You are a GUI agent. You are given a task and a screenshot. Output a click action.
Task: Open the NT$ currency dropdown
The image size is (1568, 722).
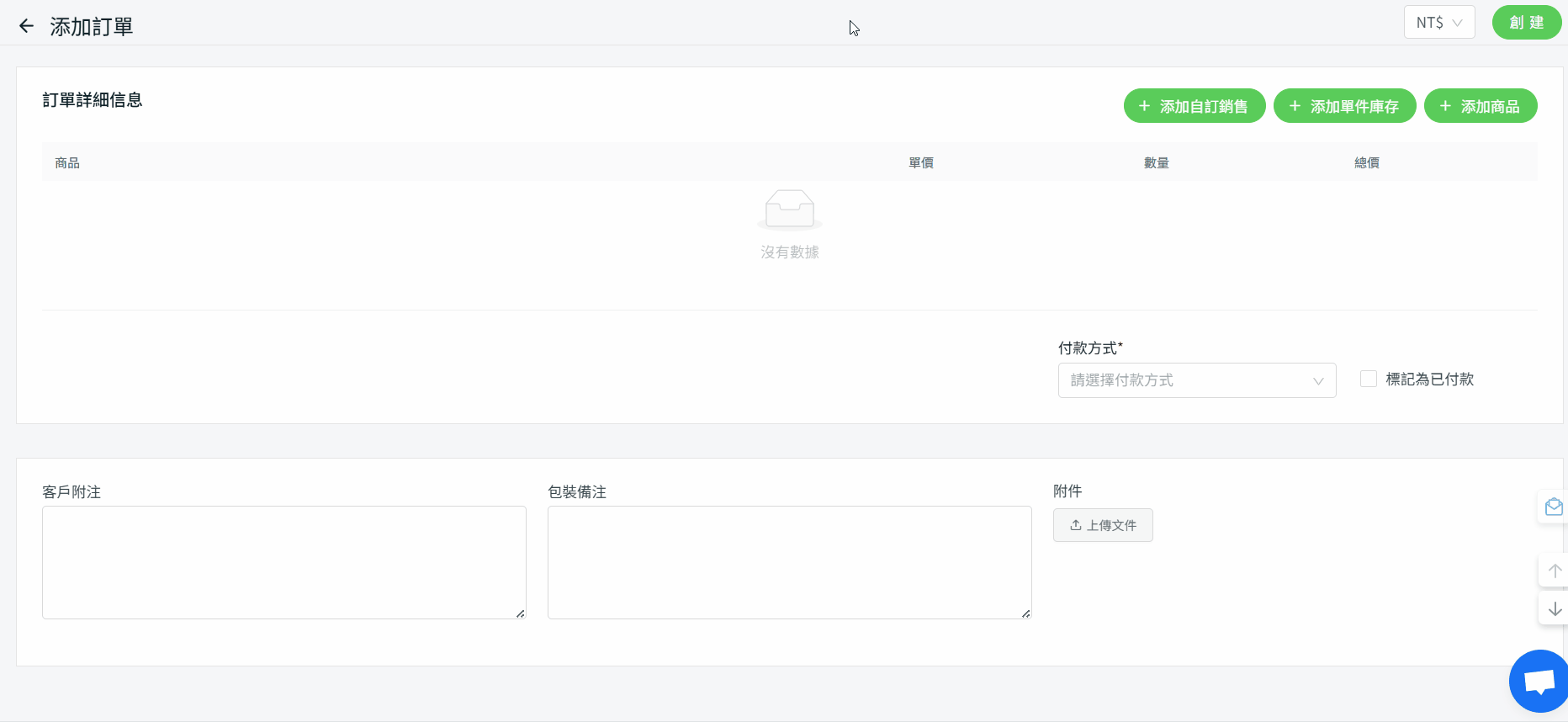pyautogui.click(x=1439, y=23)
